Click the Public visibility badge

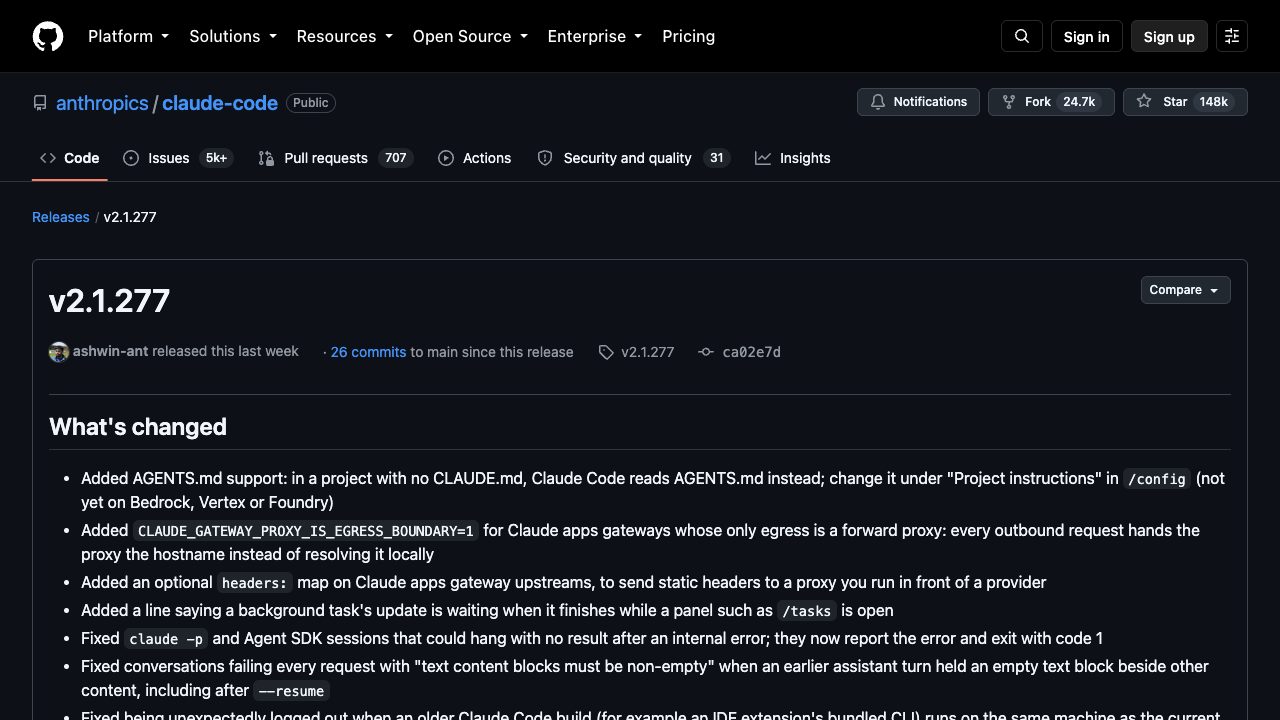(x=311, y=103)
